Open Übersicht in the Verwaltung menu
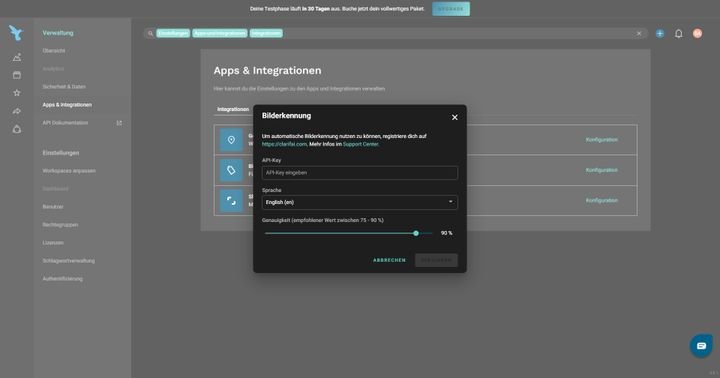 (x=54, y=51)
